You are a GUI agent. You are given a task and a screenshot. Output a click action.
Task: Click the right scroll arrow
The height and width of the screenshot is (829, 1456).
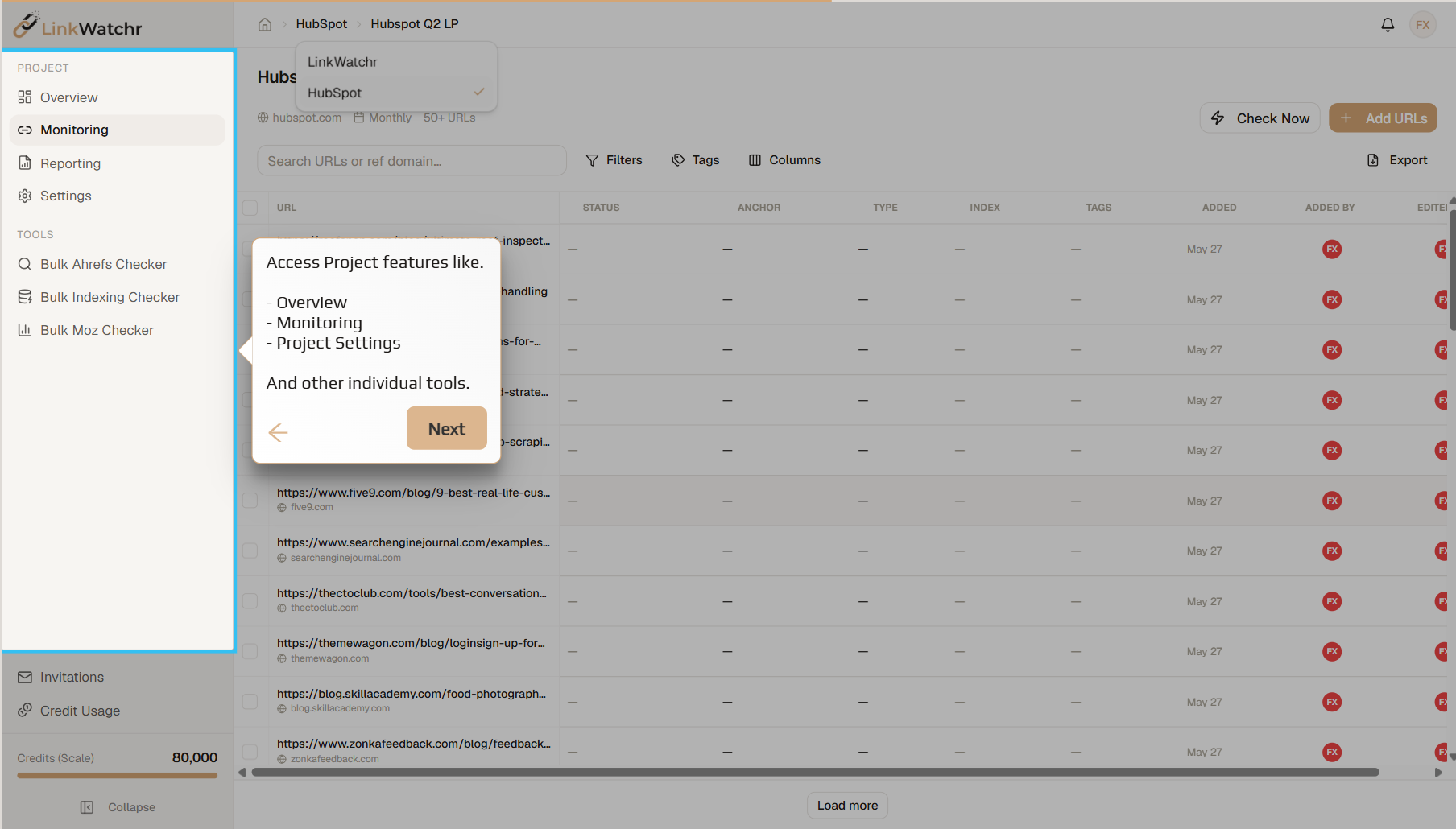[x=1438, y=773]
